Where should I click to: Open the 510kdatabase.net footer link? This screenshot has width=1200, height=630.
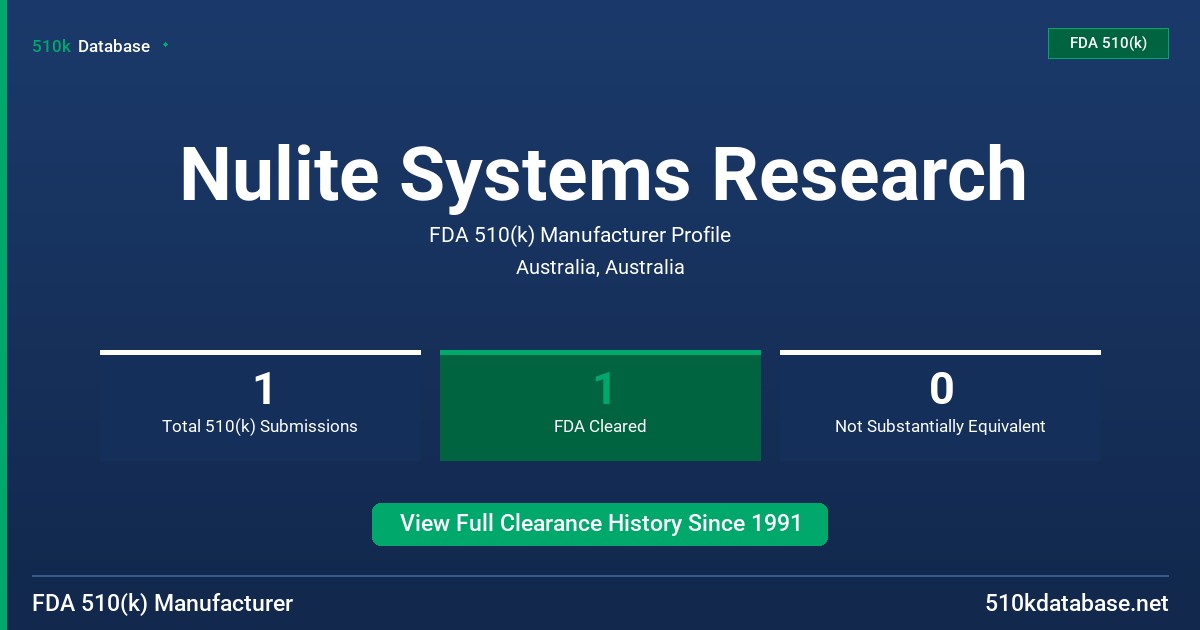1076,603
